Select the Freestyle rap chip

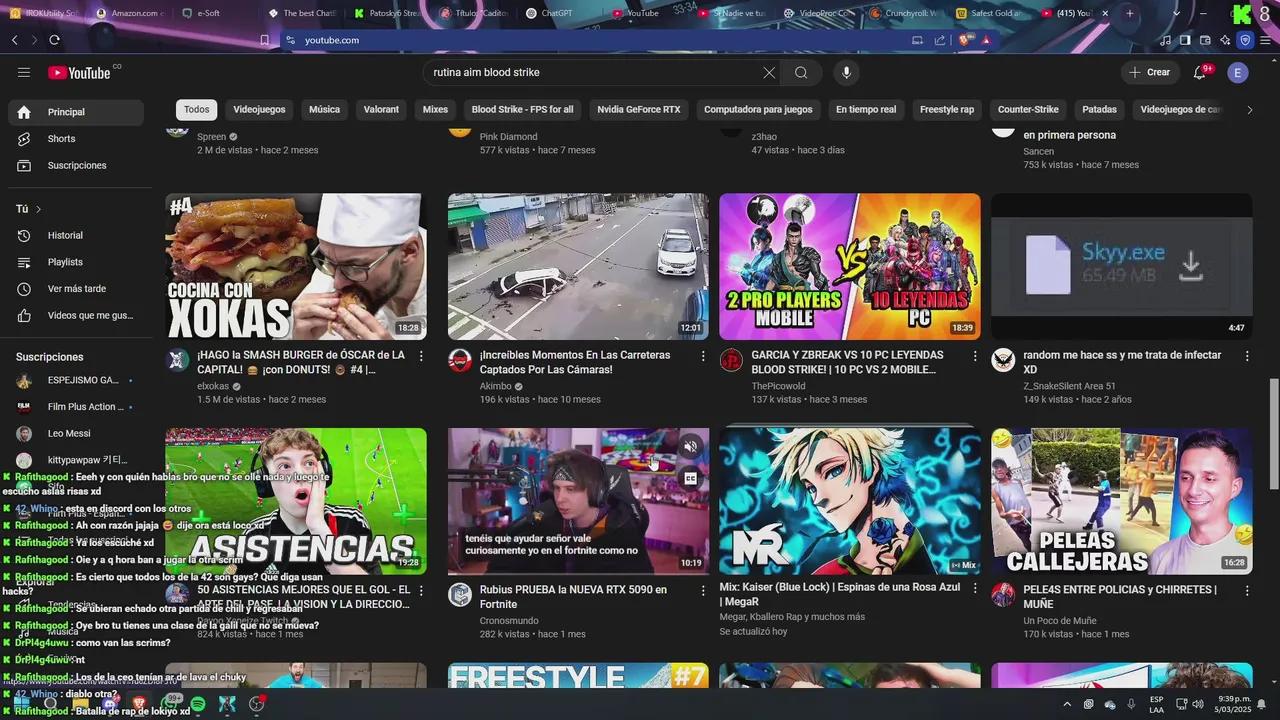[947, 109]
